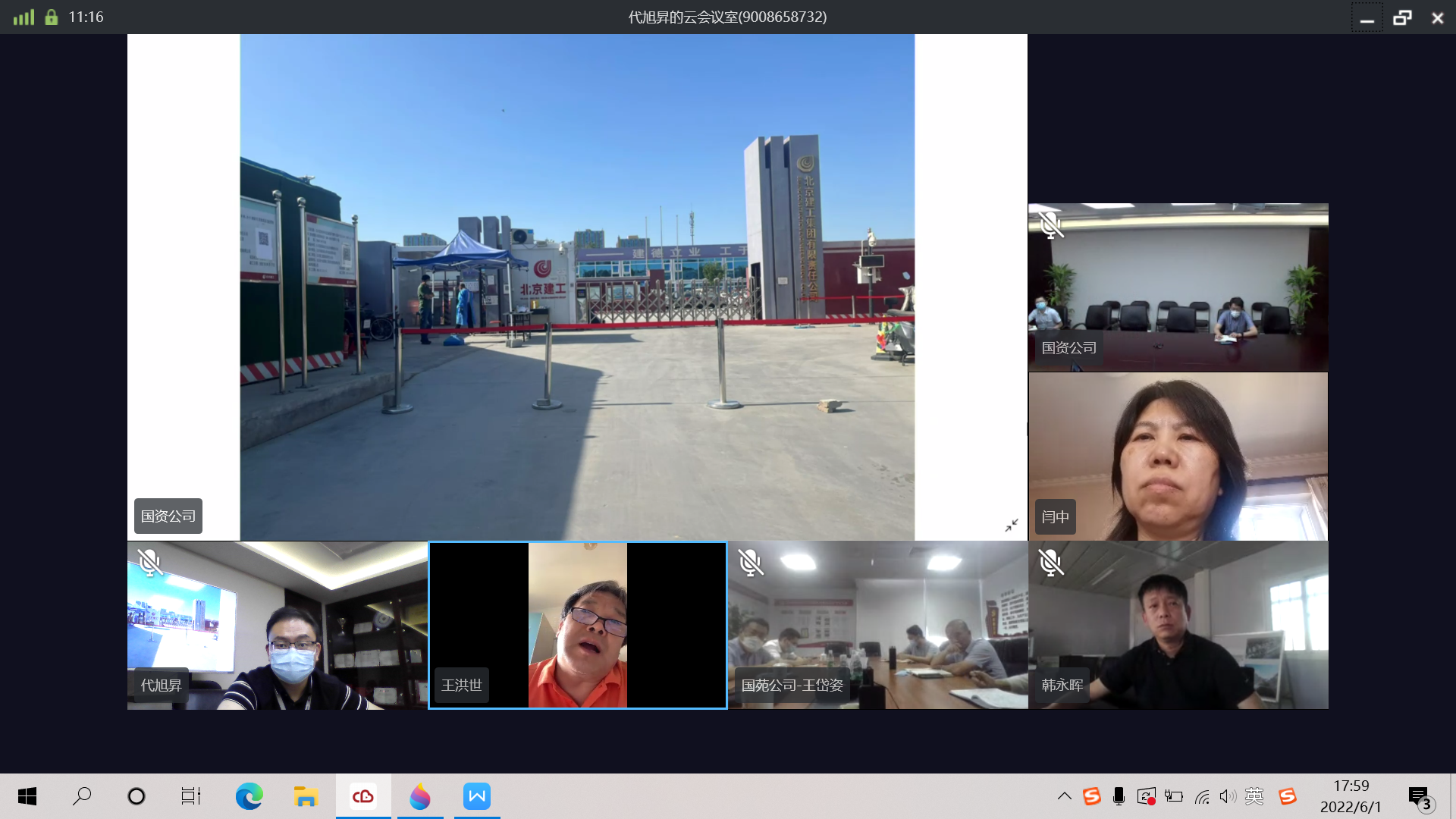Switch to cloud meeting app taskbar icon

click(363, 796)
